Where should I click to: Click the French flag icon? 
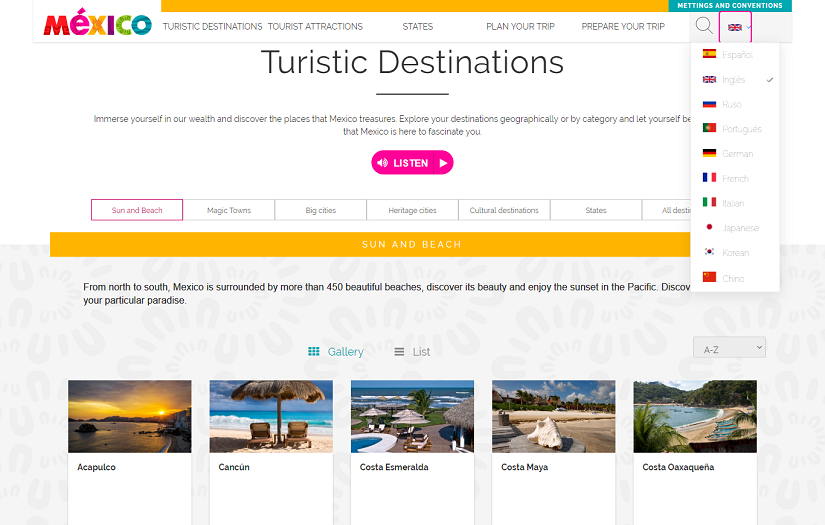tap(709, 177)
